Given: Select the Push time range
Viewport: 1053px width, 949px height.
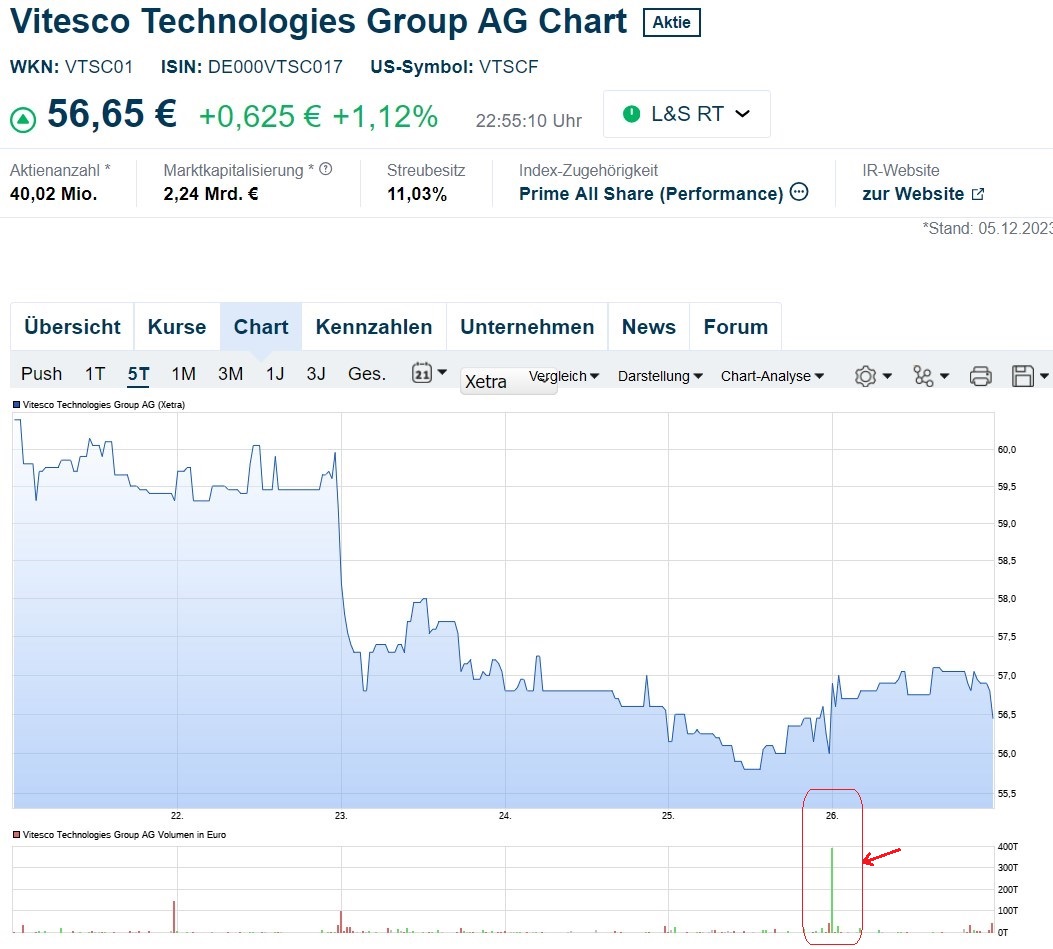Looking at the screenshot, I should point(41,373).
